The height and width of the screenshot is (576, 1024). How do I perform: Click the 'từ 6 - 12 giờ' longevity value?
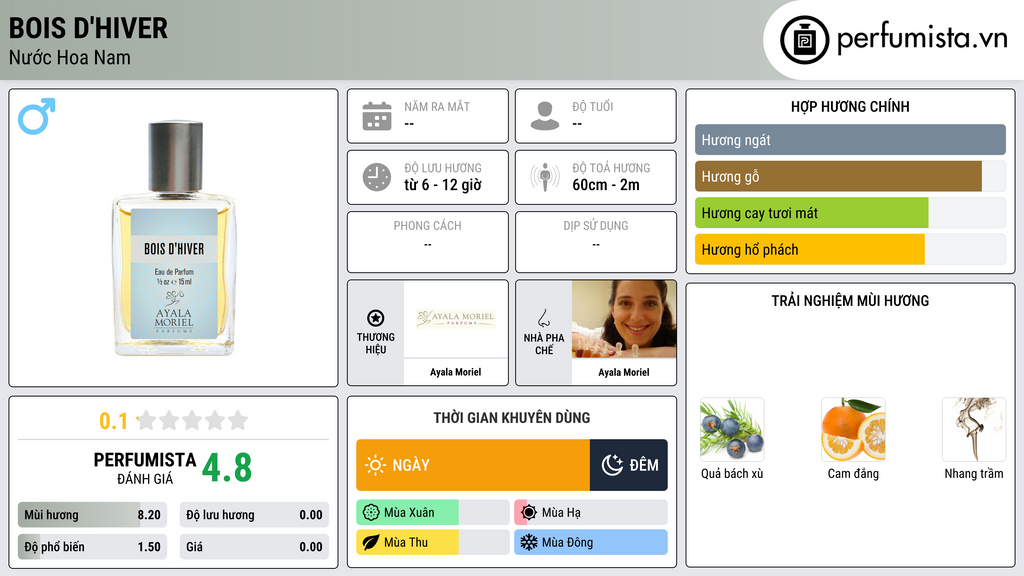tap(443, 185)
